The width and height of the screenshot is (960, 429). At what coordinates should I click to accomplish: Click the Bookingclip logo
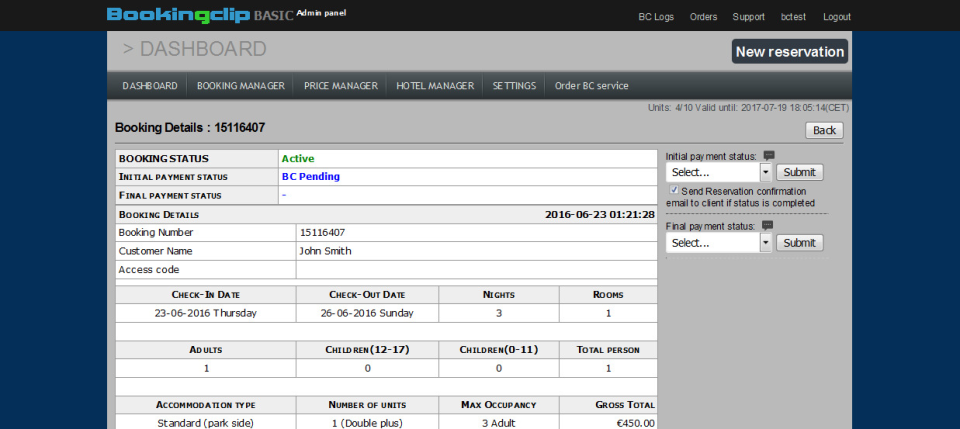178,15
